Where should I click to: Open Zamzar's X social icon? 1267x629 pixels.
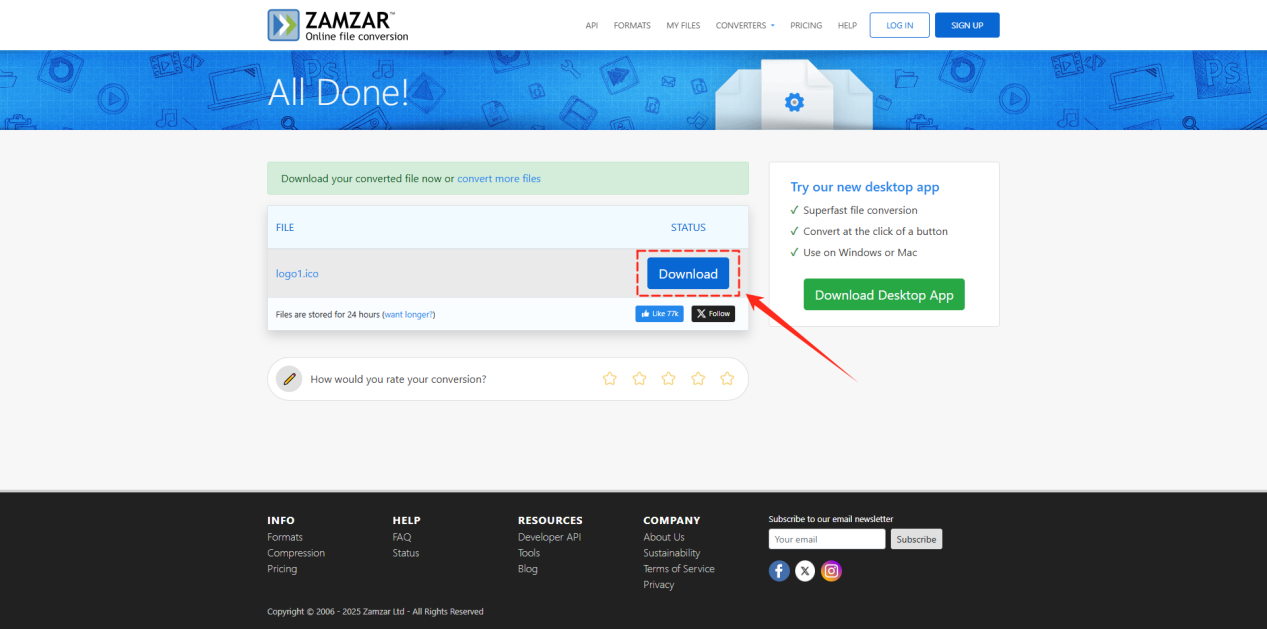click(805, 571)
